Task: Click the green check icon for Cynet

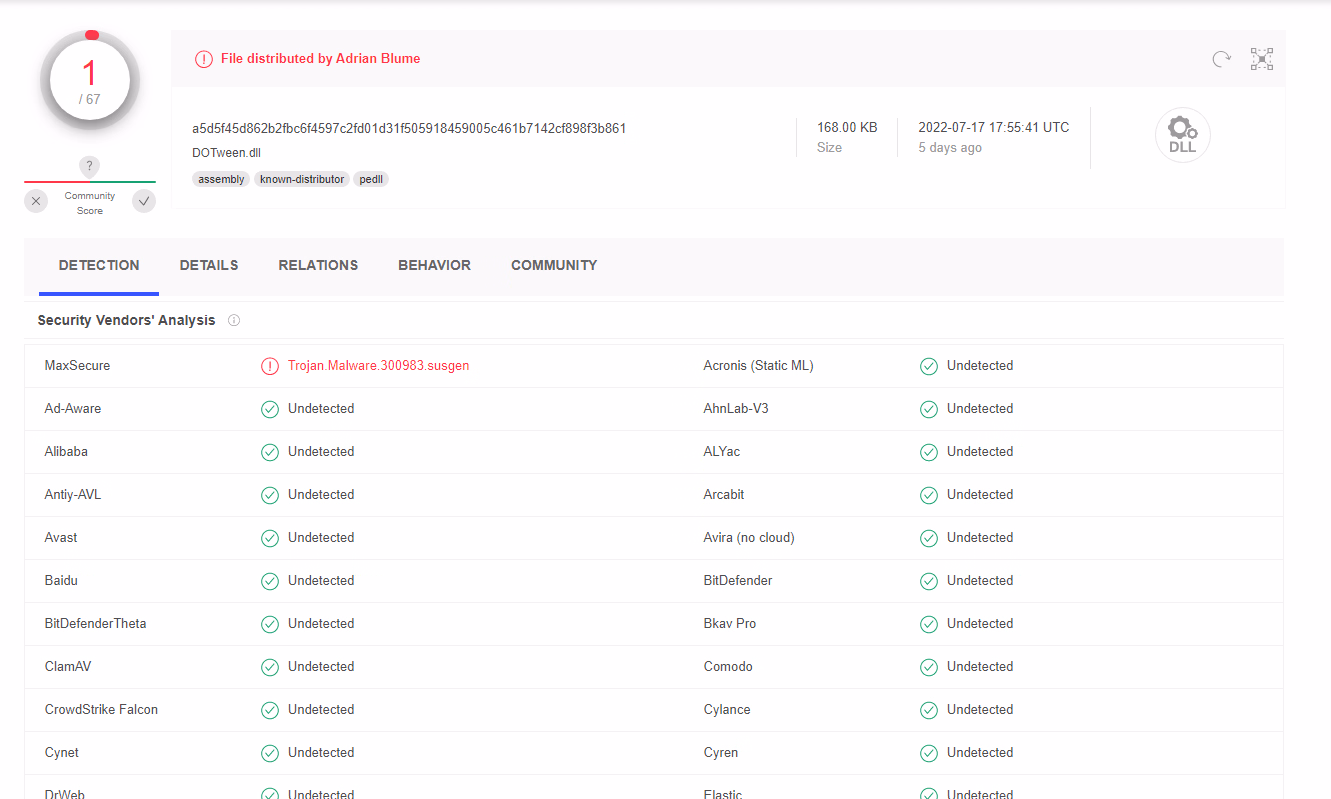Action: (270, 753)
